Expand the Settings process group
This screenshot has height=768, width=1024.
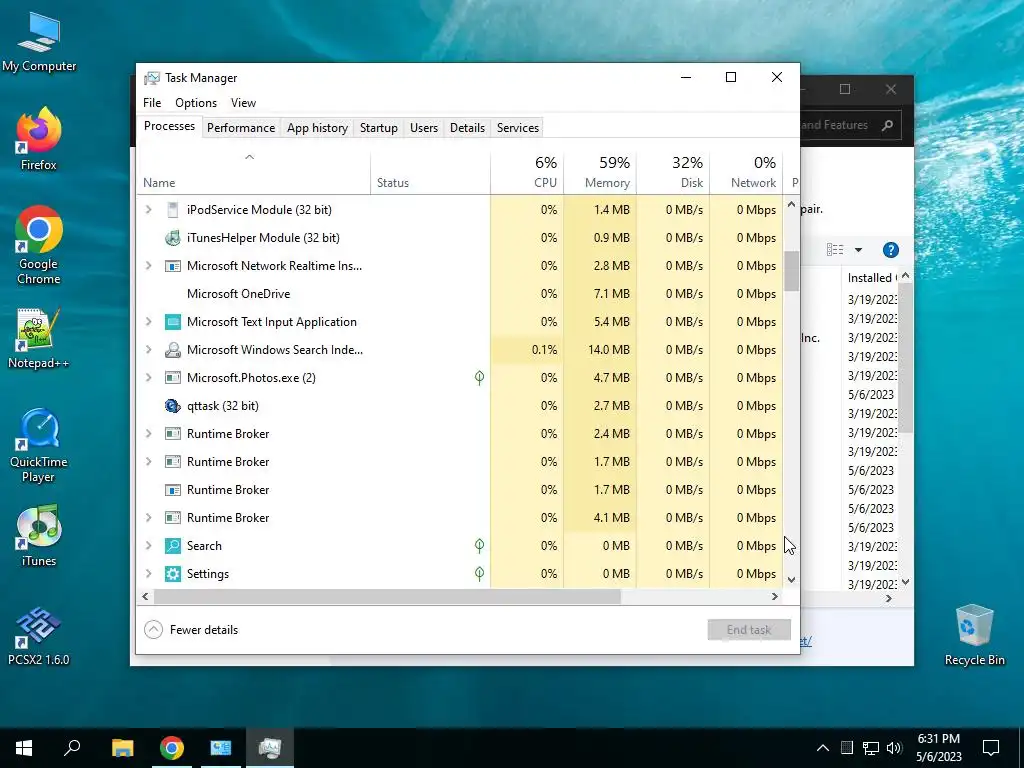pyautogui.click(x=149, y=574)
